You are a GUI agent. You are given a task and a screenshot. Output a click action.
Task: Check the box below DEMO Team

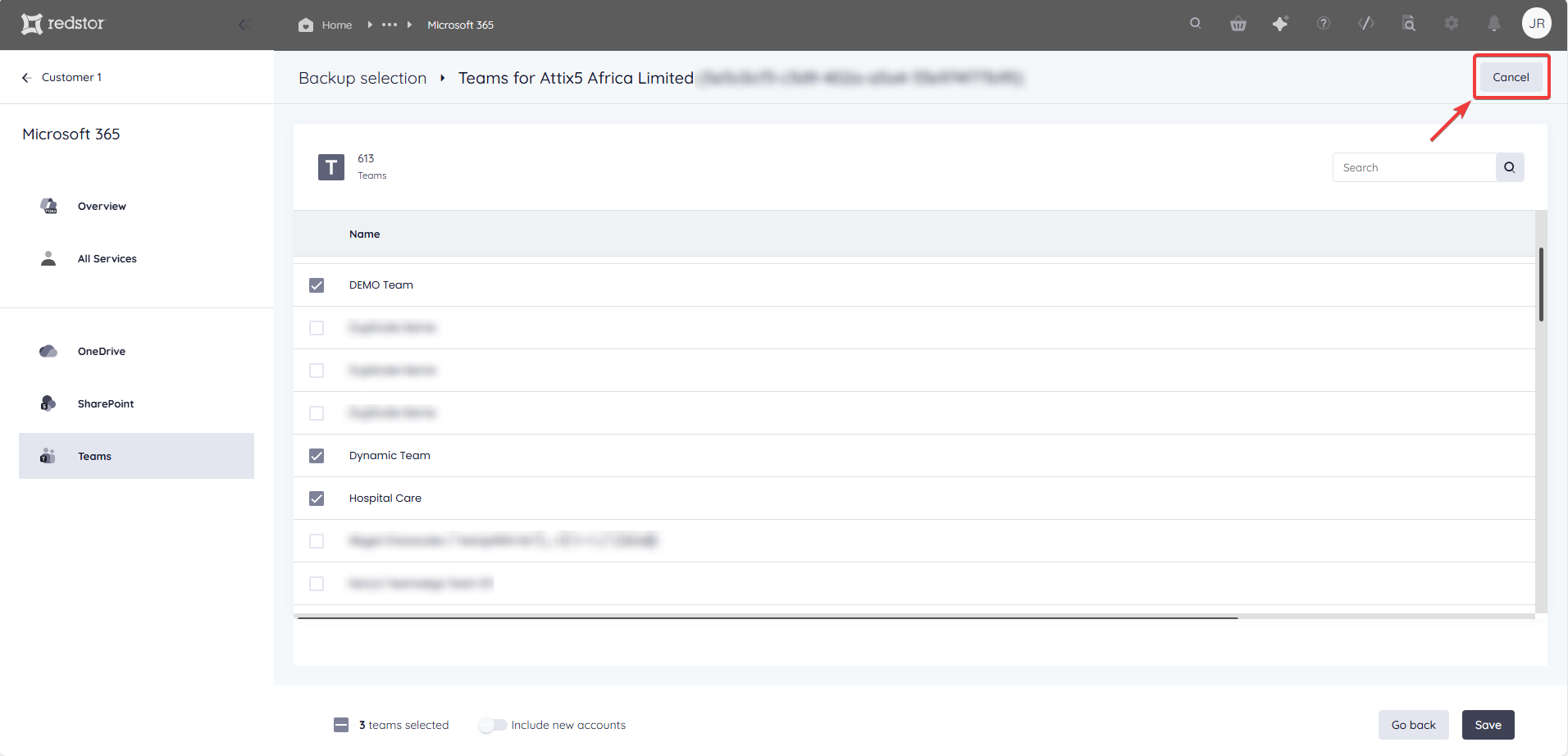point(317,328)
